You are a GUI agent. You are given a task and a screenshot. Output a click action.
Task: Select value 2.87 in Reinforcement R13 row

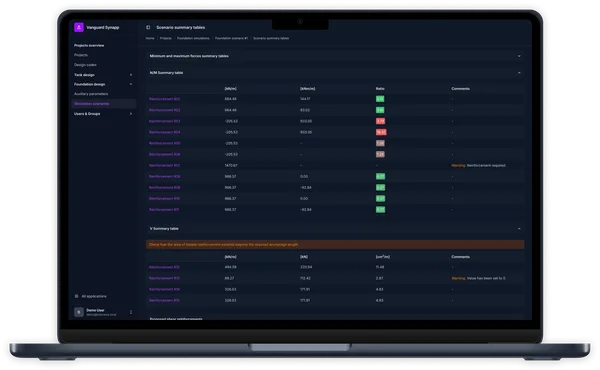click(379, 278)
